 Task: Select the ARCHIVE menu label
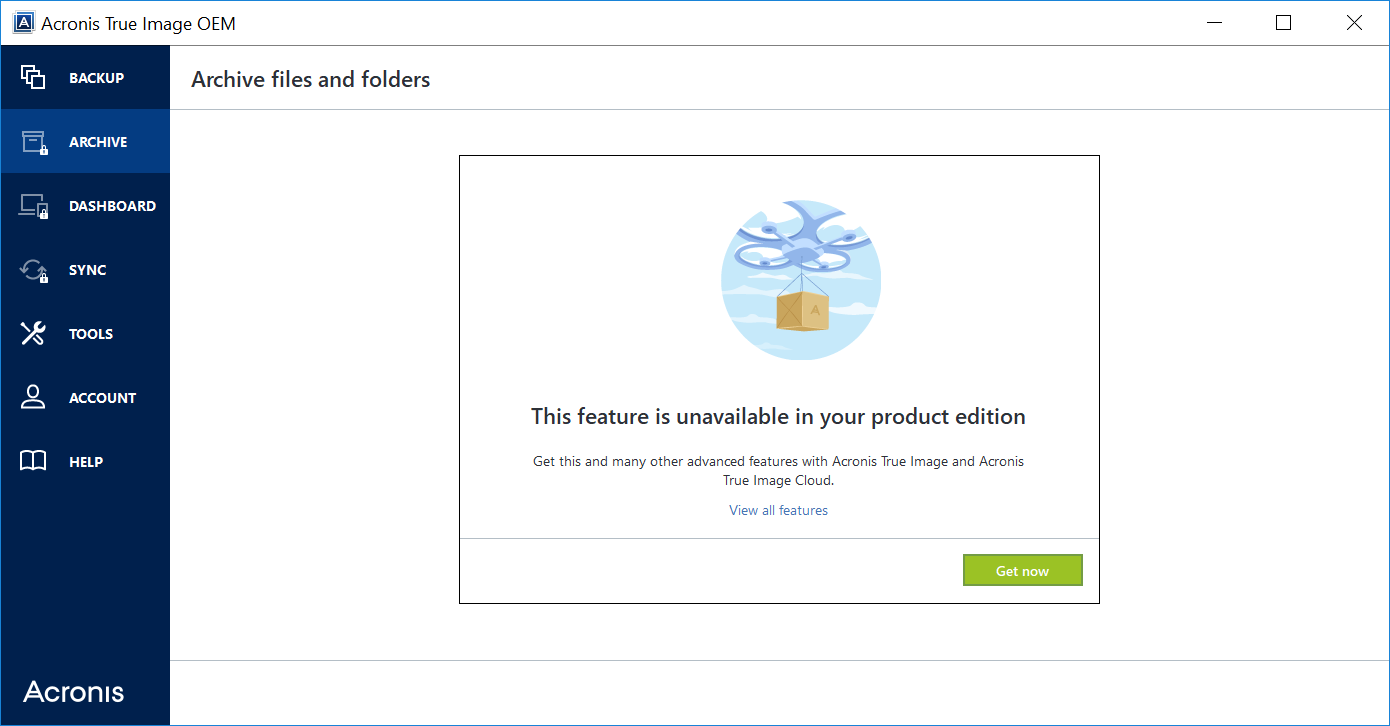coord(98,142)
